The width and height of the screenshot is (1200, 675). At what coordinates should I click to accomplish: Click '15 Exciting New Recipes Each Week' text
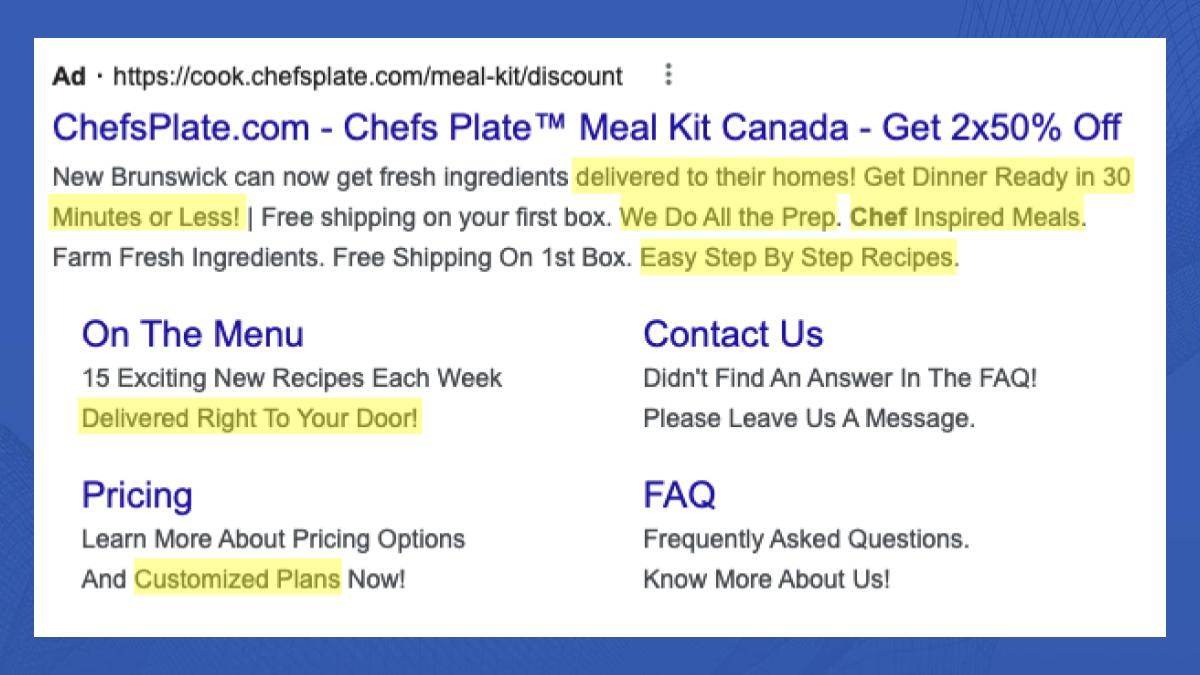click(292, 379)
